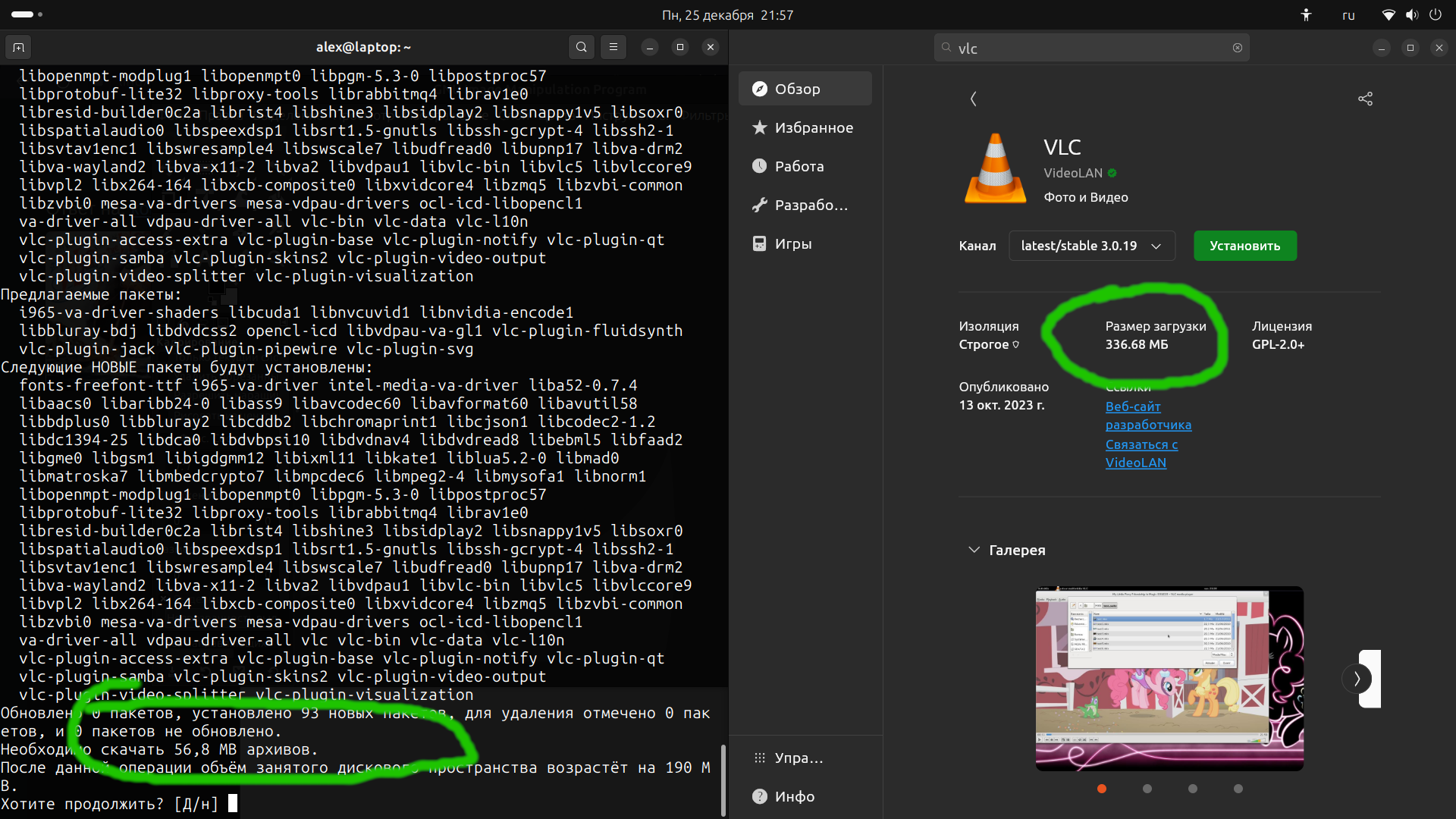This screenshot has width=1456, height=819.
Task: Open the Веб-сайт разработчика link
Action: 1148,416
